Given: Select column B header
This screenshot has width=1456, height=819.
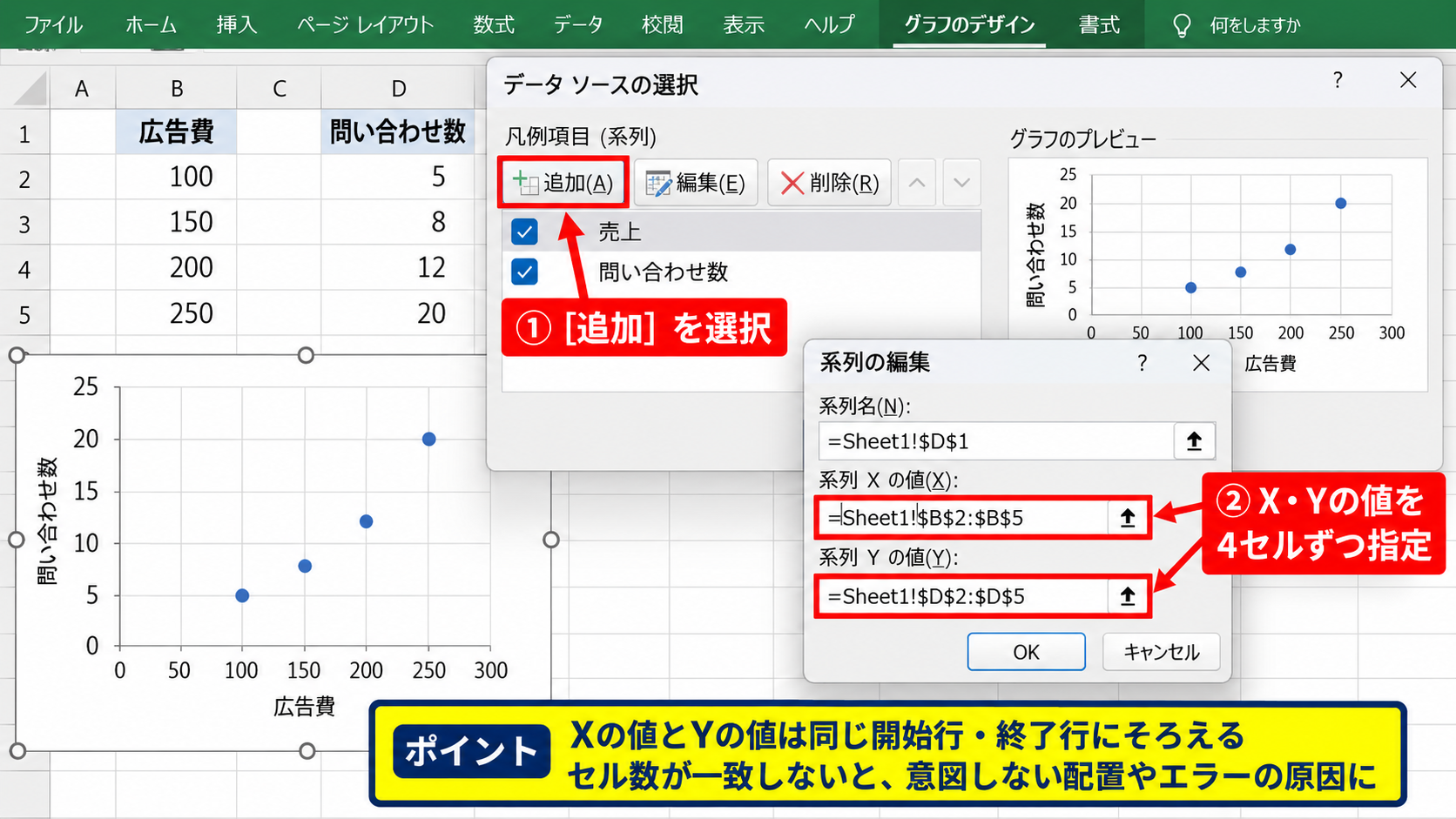Looking at the screenshot, I should tap(177, 88).
